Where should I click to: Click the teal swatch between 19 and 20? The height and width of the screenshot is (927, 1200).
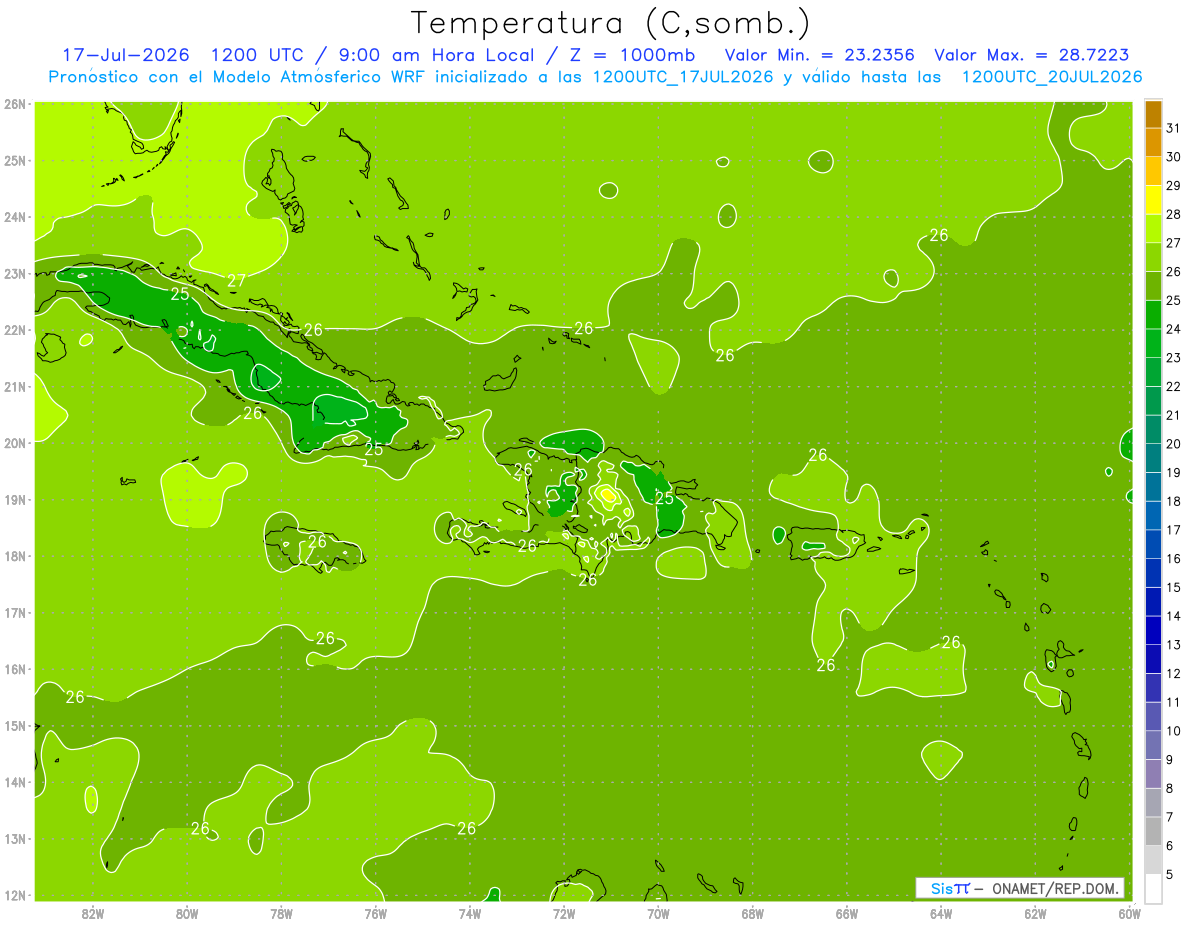coord(1153,458)
